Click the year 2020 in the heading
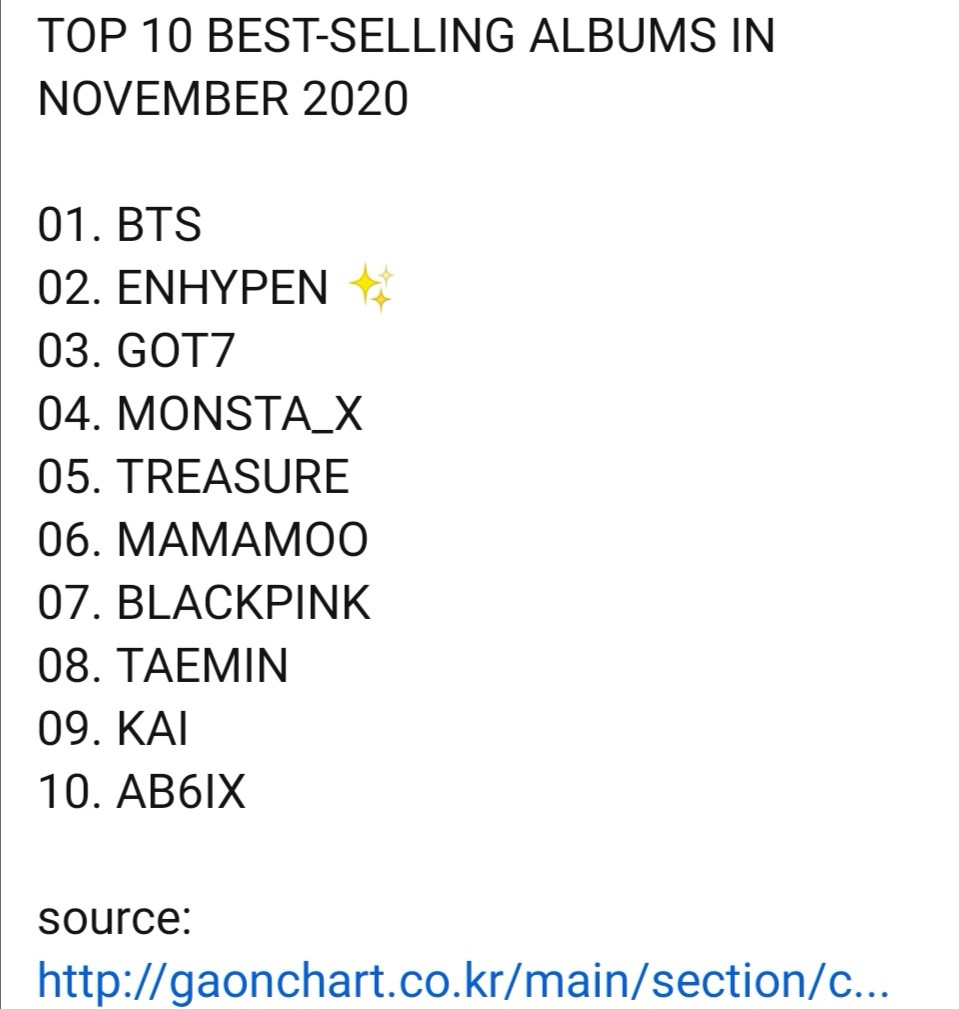 click(368, 99)
